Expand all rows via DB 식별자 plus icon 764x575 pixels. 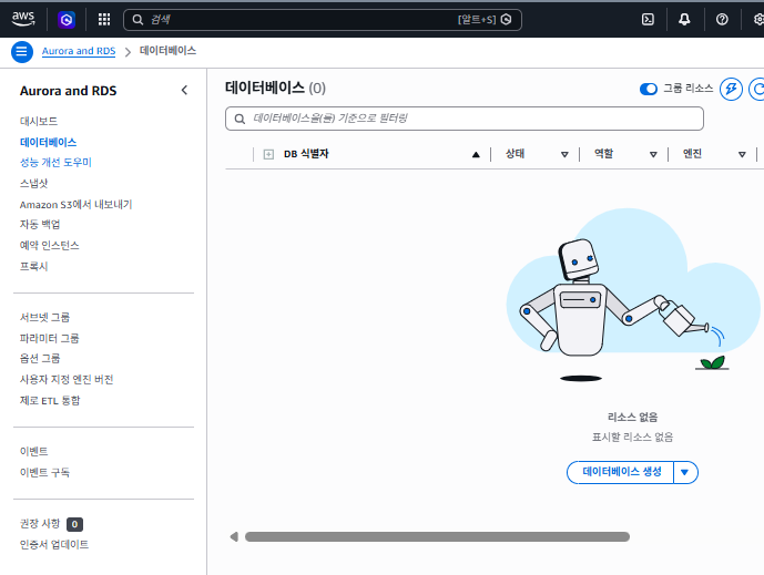pos(268,154)
